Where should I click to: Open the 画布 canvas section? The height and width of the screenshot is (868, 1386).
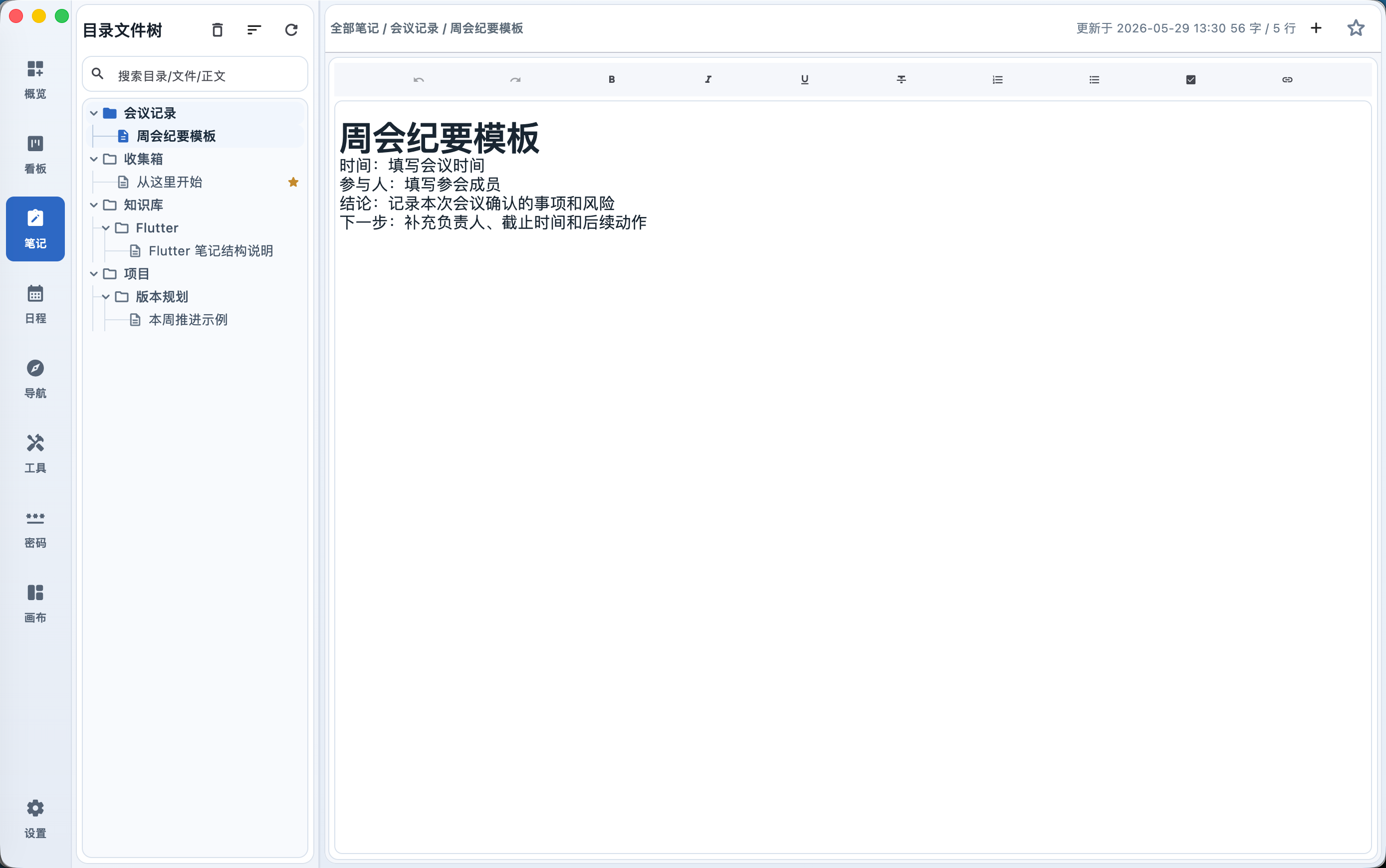[35, 603]
